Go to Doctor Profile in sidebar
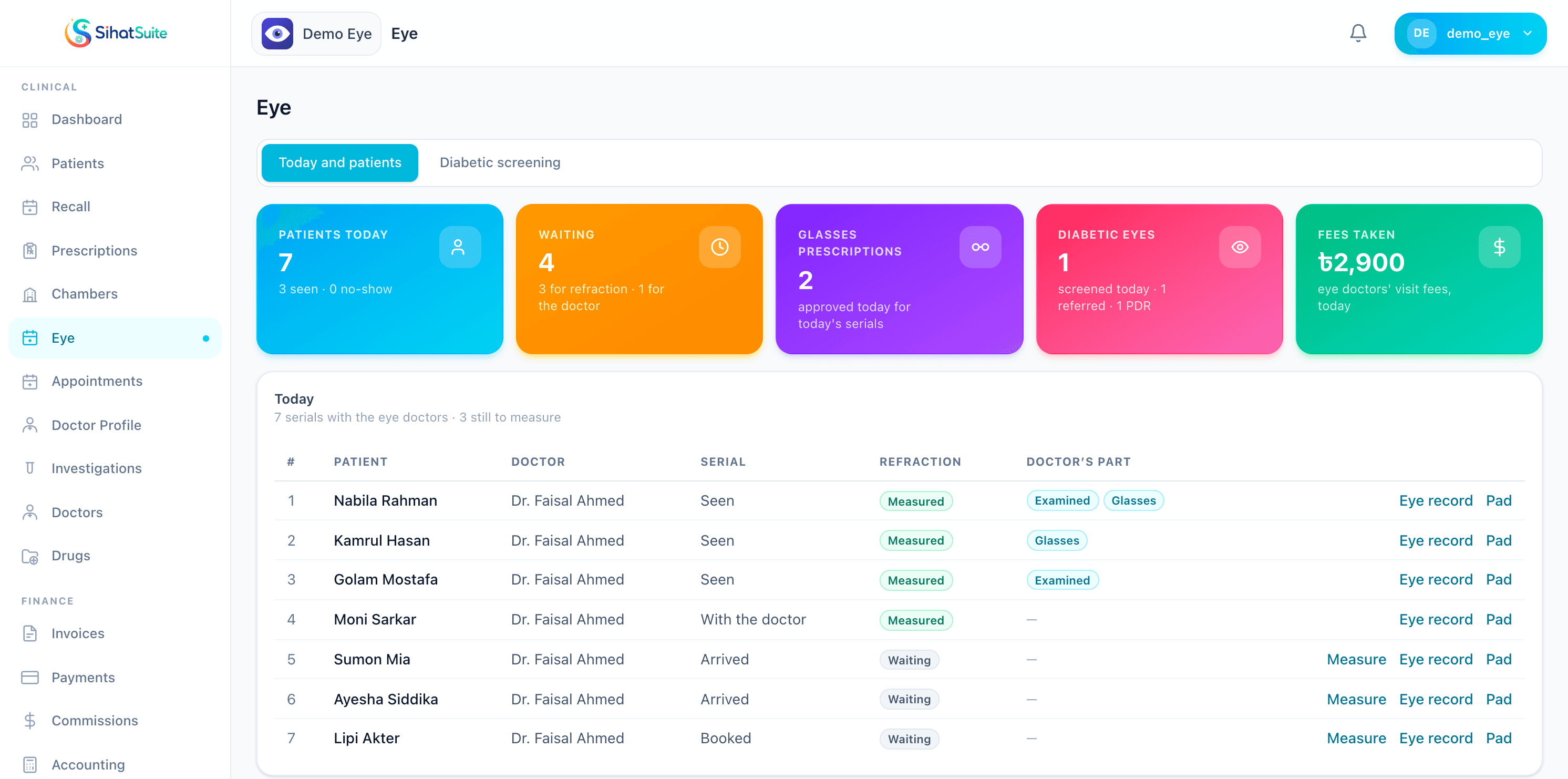Image resolution: width=1568 pixels, height=779 pixels. tap(115, 425)
